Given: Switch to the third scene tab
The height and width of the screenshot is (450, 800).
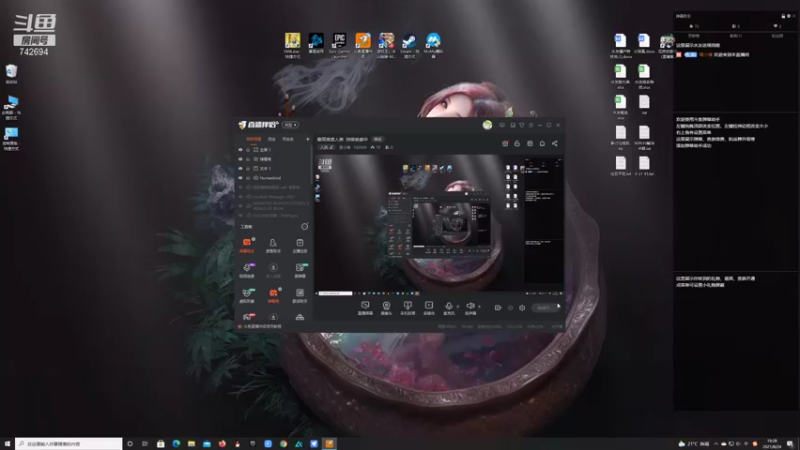Looking at the screenshot, I should click(x=288, y=139).
